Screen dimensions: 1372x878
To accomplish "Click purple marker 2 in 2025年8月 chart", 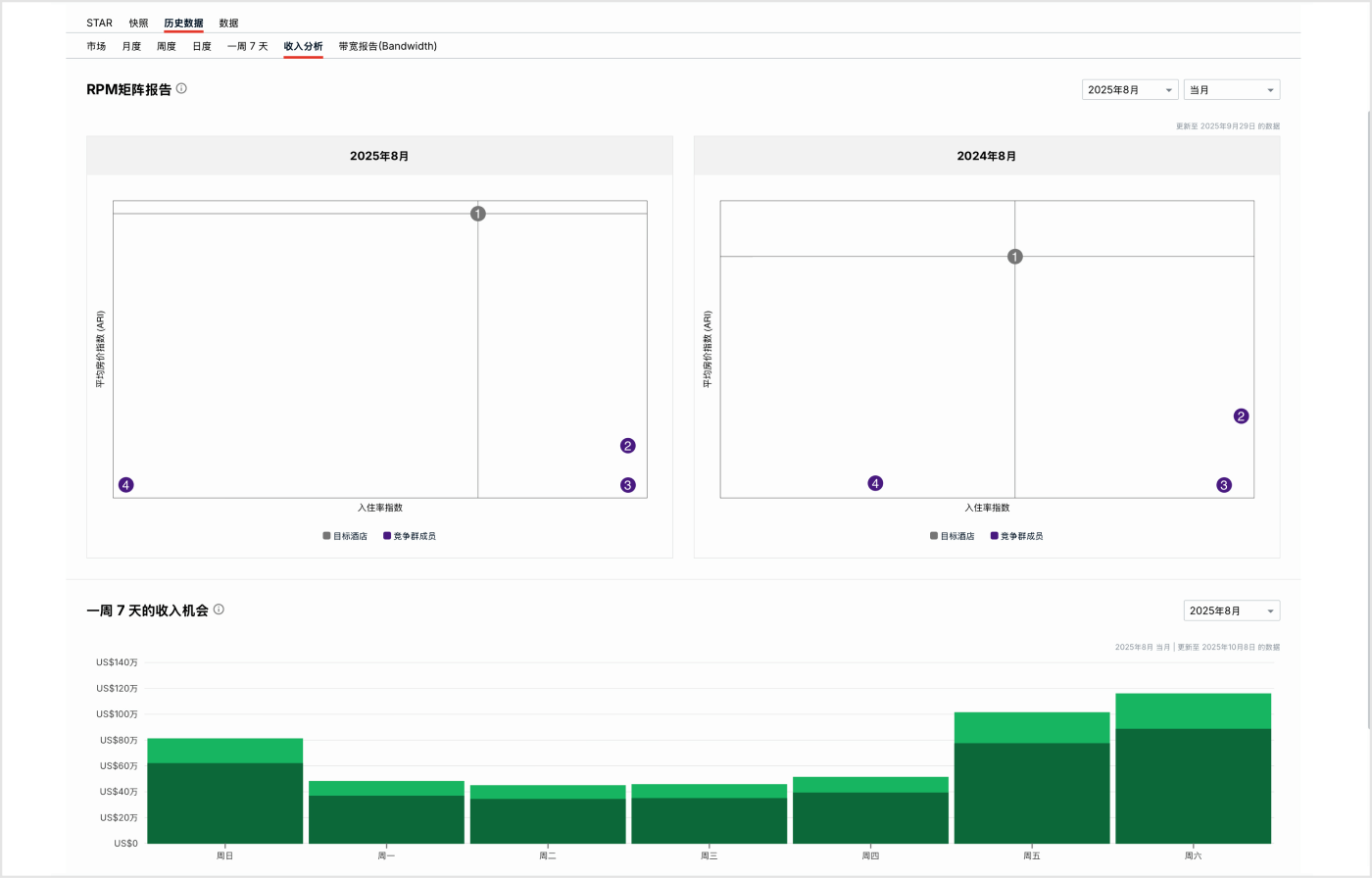I will click(x=628, y=446).
